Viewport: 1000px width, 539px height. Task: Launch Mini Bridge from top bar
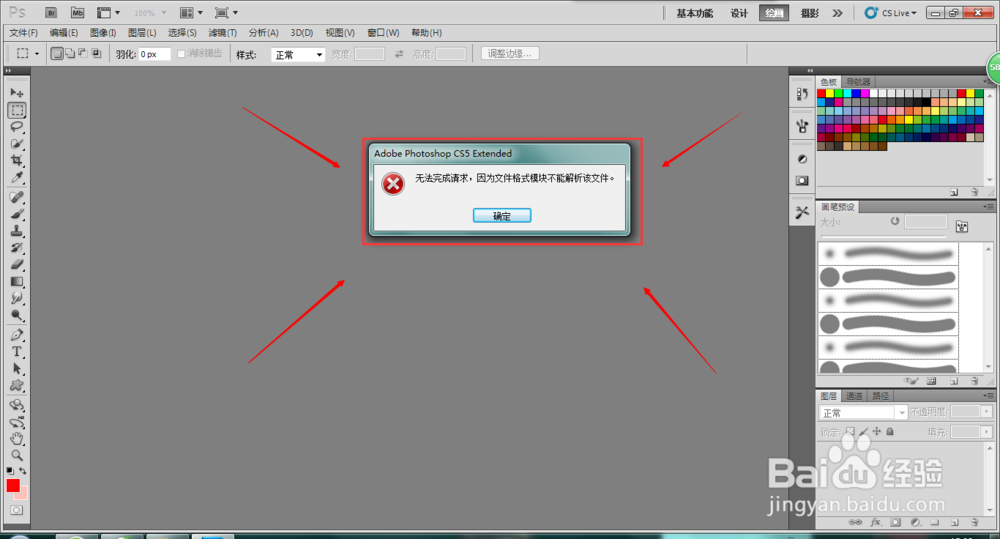[77, 13]
